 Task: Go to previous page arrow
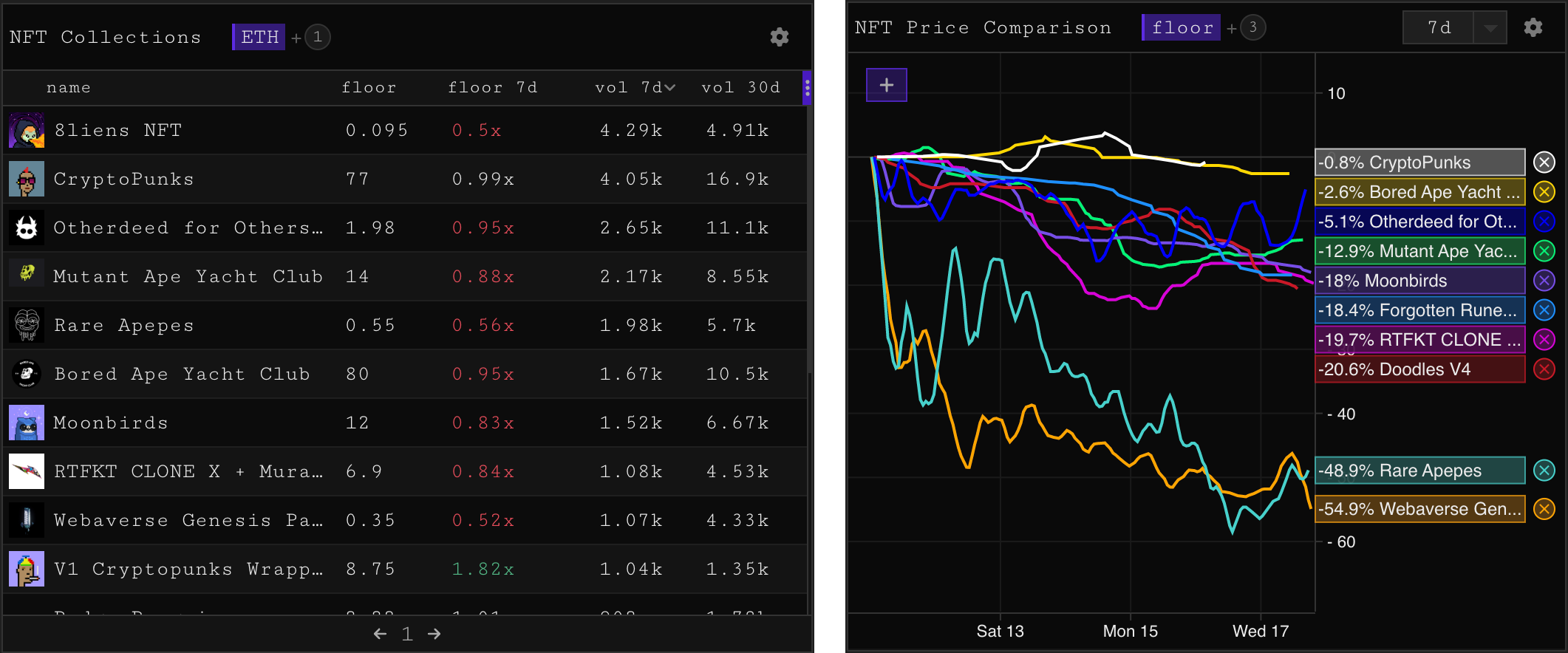[x=380, y=634]
